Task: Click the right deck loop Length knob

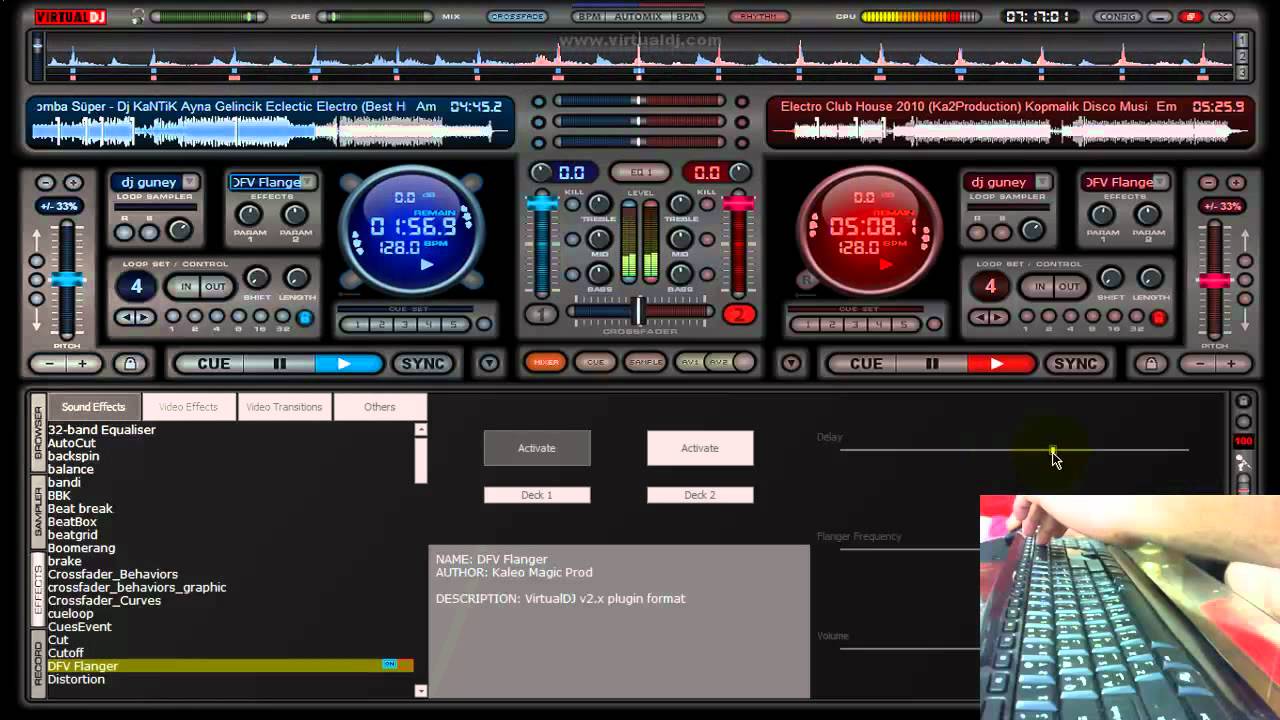Action: click(1151, 278)
